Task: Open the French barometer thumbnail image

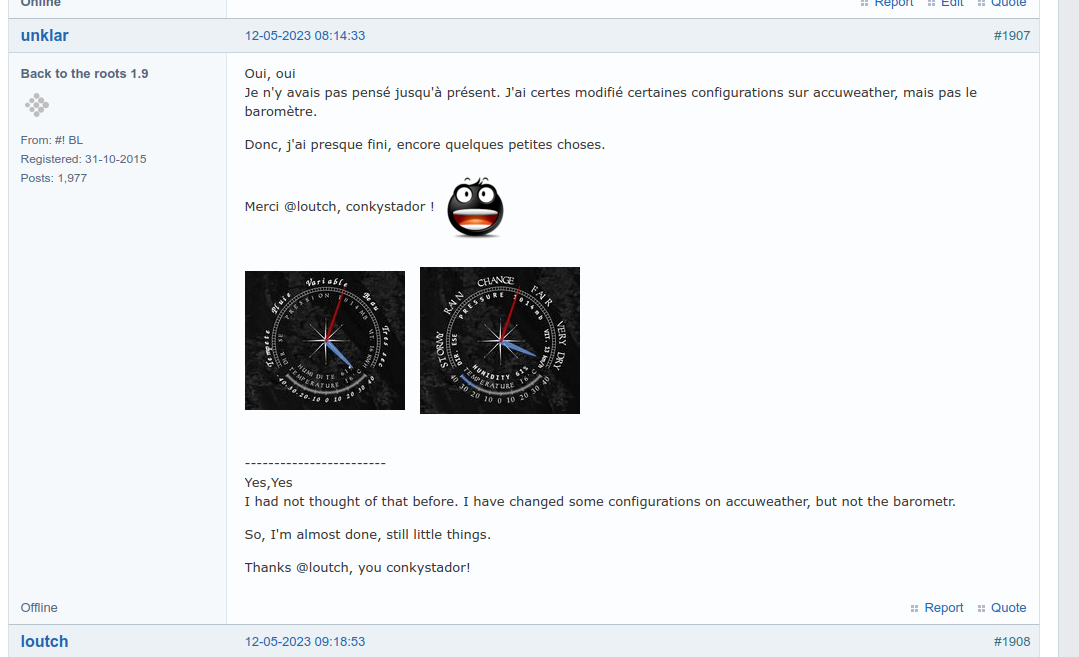Action: pyautogui.click(x=325, y=341)
